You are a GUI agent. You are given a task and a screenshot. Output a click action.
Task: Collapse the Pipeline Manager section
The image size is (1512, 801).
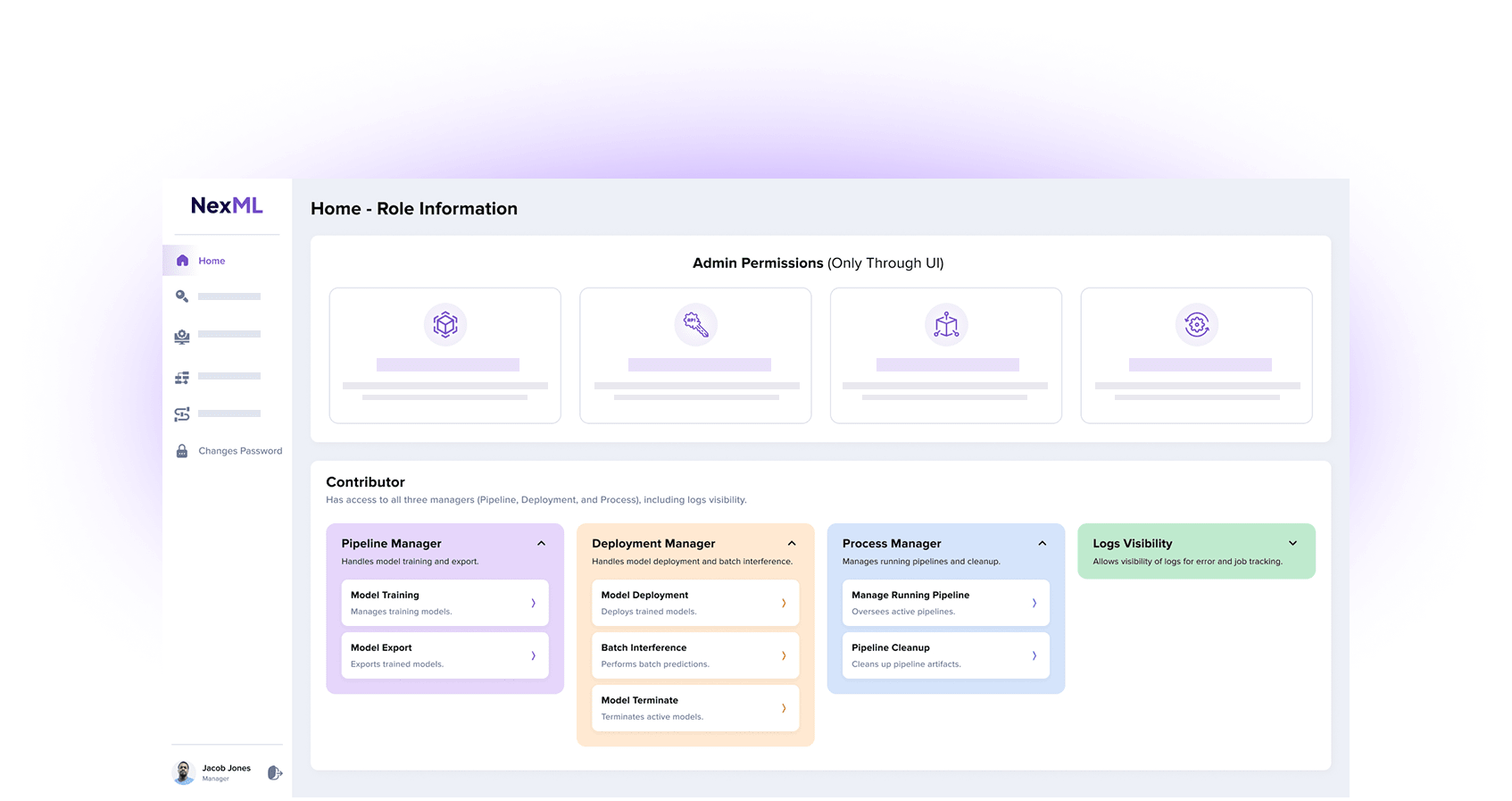pos(541,544)
